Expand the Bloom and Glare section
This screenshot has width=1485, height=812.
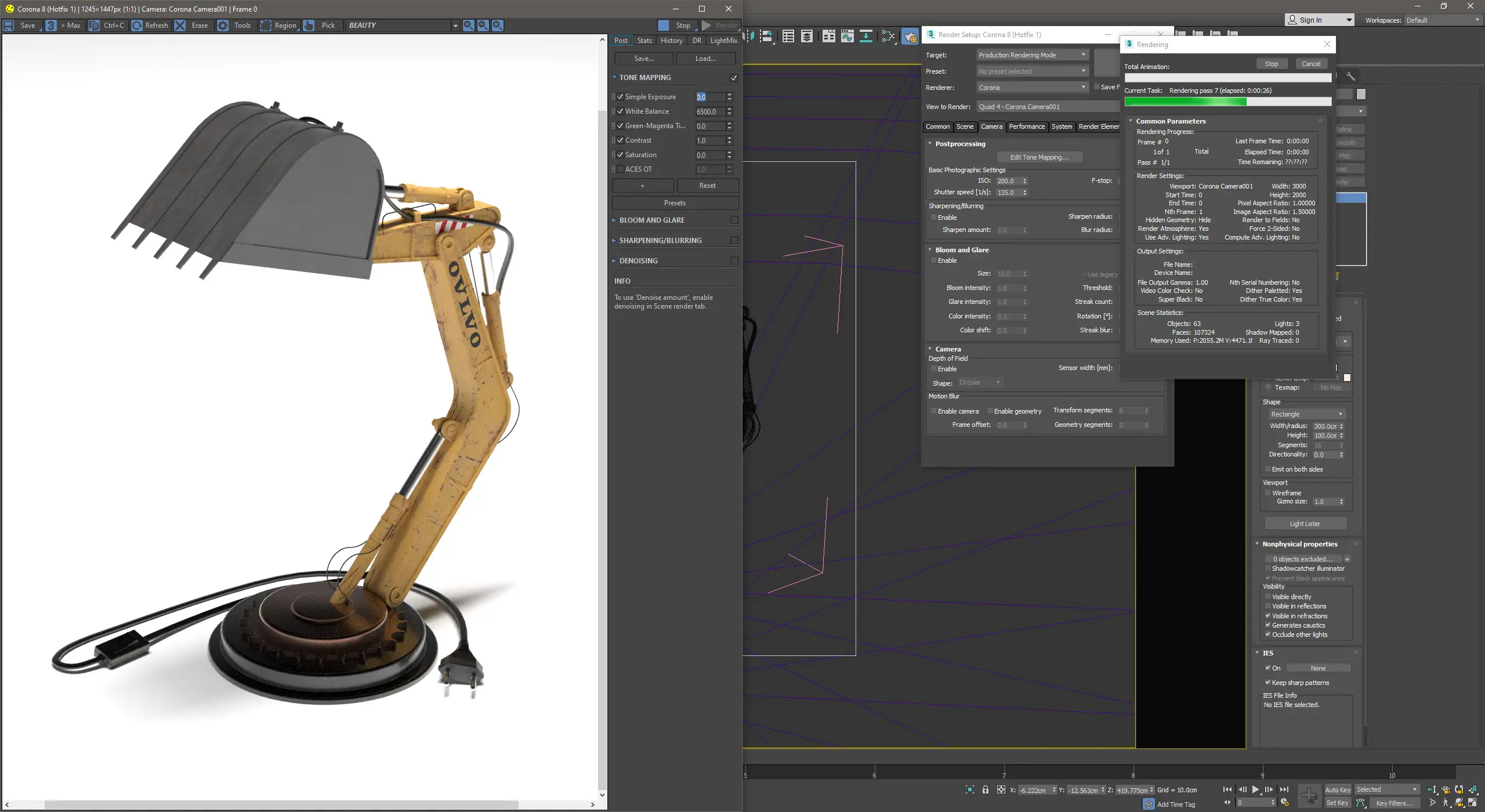pos(651,220)
